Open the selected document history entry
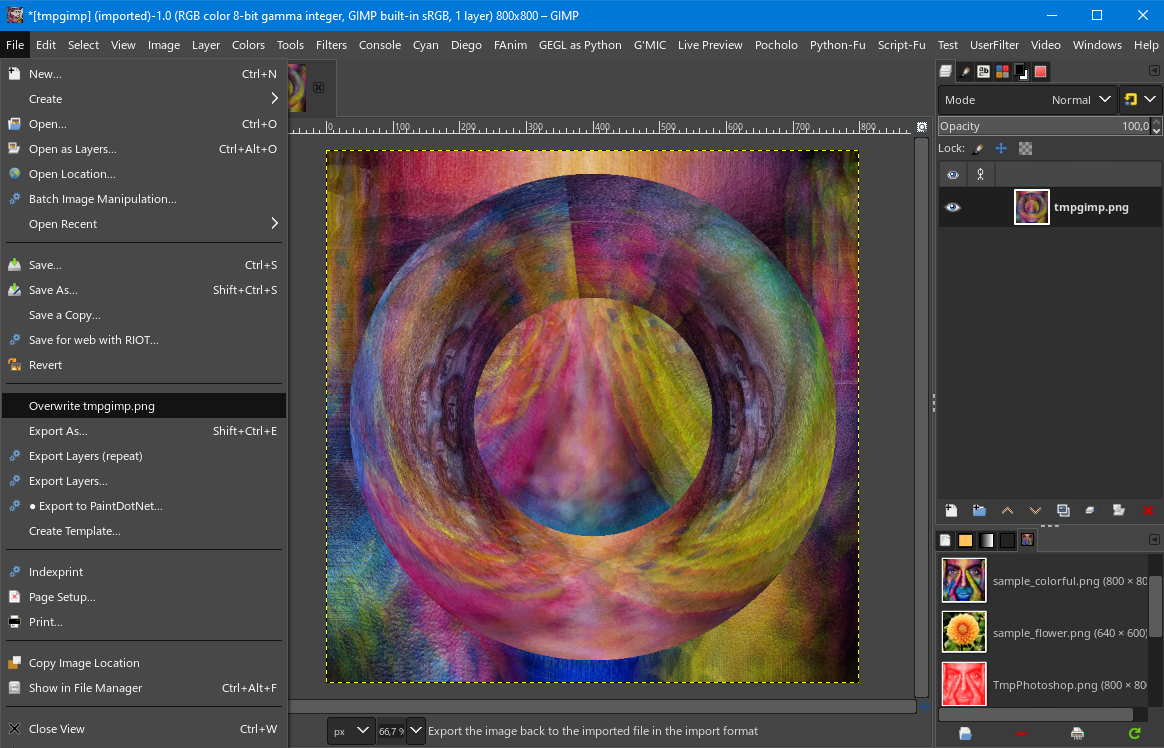Viewport: 1164px width, 748px height. (x=965, y=734)
